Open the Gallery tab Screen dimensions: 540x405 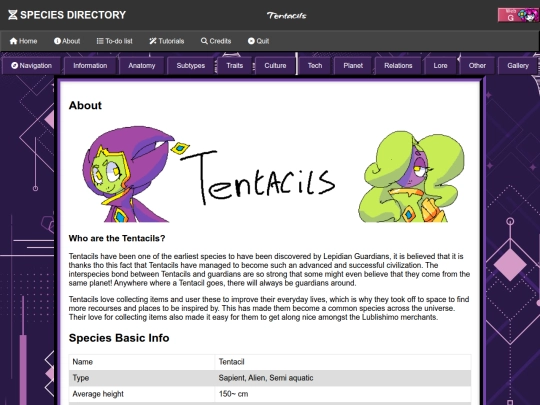pos(518,65)
